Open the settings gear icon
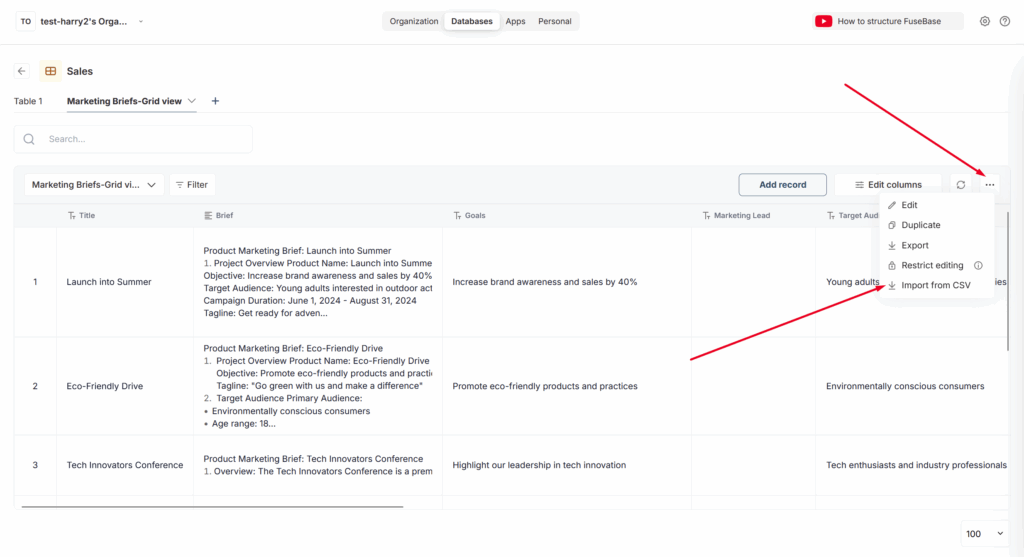 pos(985,21)
